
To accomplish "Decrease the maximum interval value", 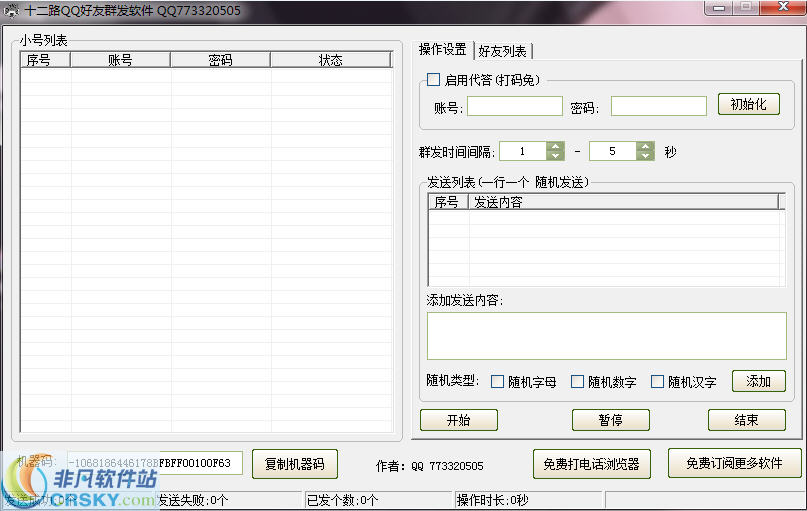I will (645, 156).
